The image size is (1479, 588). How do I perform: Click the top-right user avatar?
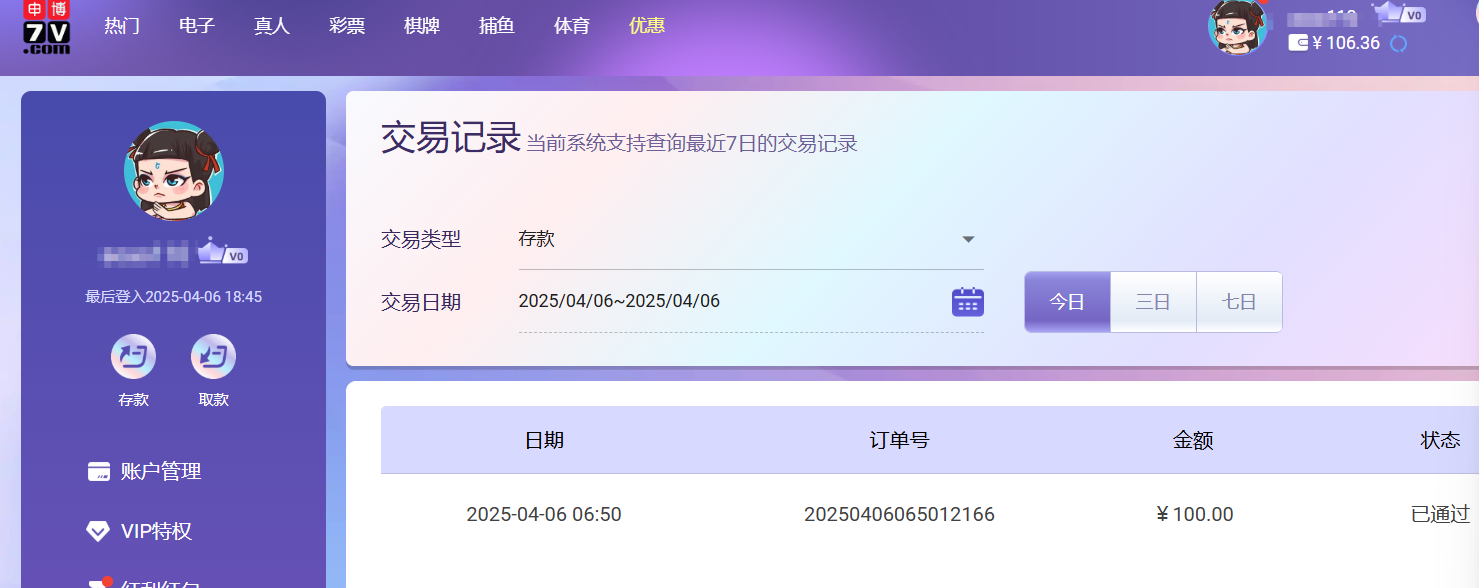(x=1237, y=27)
